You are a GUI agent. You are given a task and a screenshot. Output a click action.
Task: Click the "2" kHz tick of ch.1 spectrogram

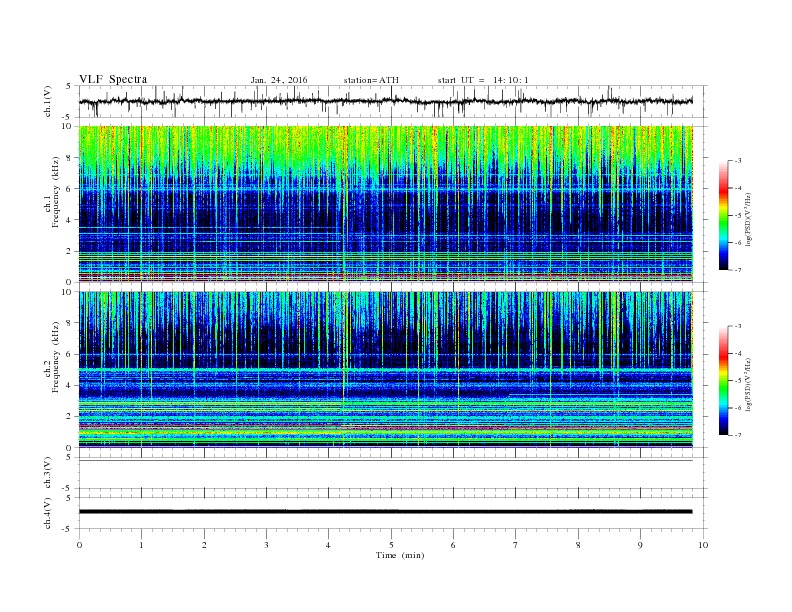[x=70, y=251]
